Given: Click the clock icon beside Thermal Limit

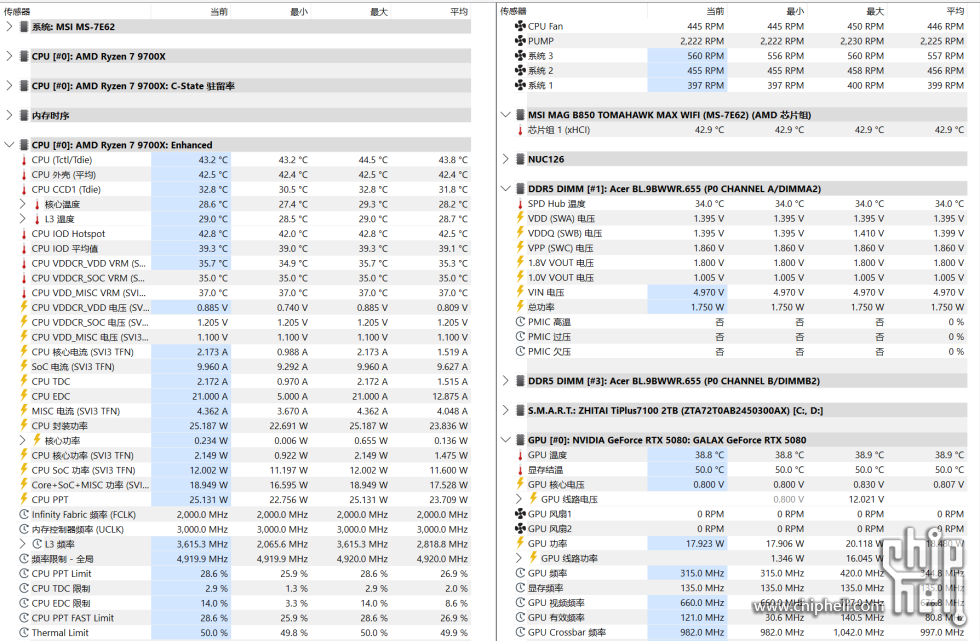Looking at the screenshot, I should [x=24, y=632].
